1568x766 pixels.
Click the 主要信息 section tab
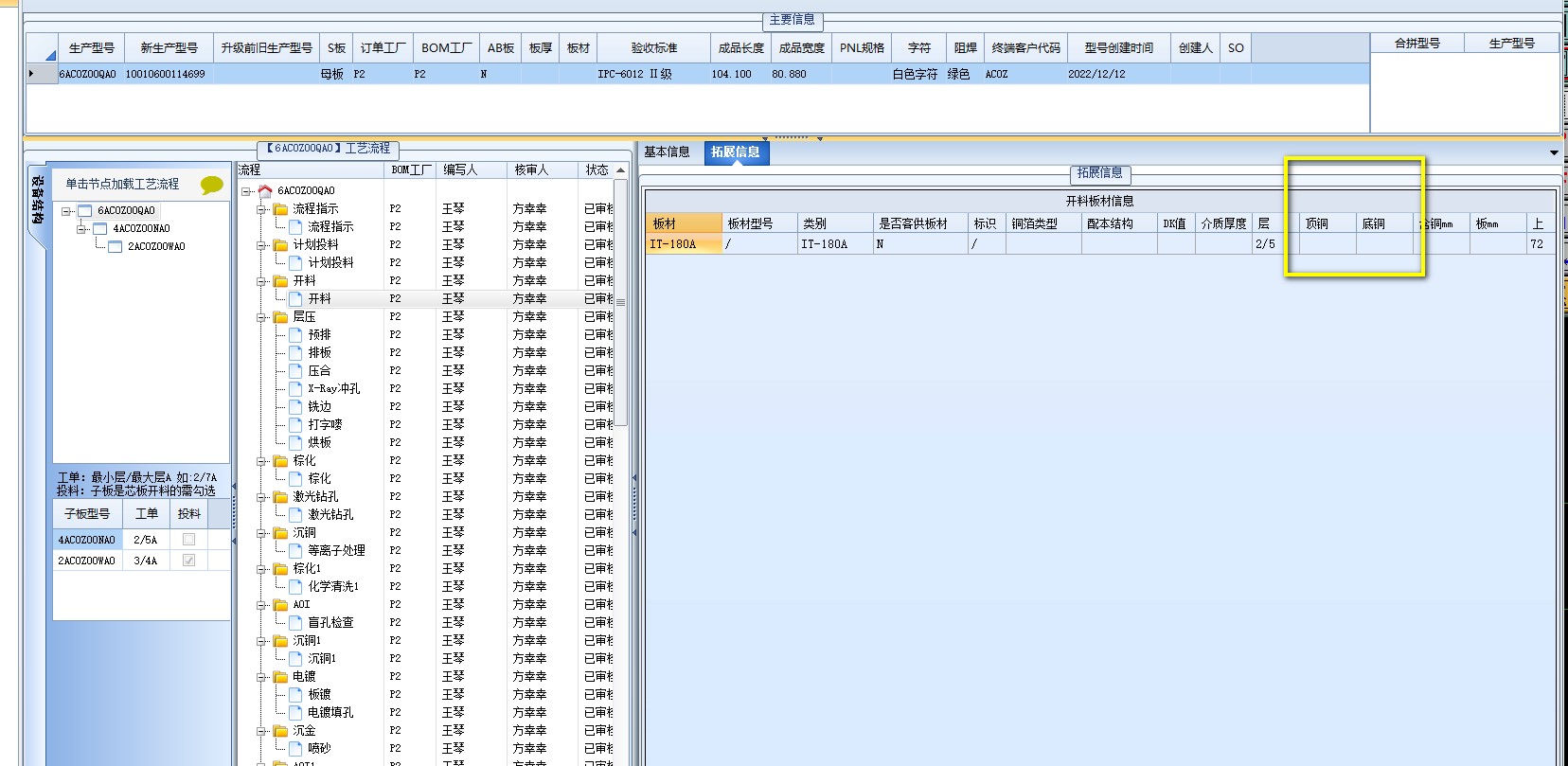tap(792, 20)
